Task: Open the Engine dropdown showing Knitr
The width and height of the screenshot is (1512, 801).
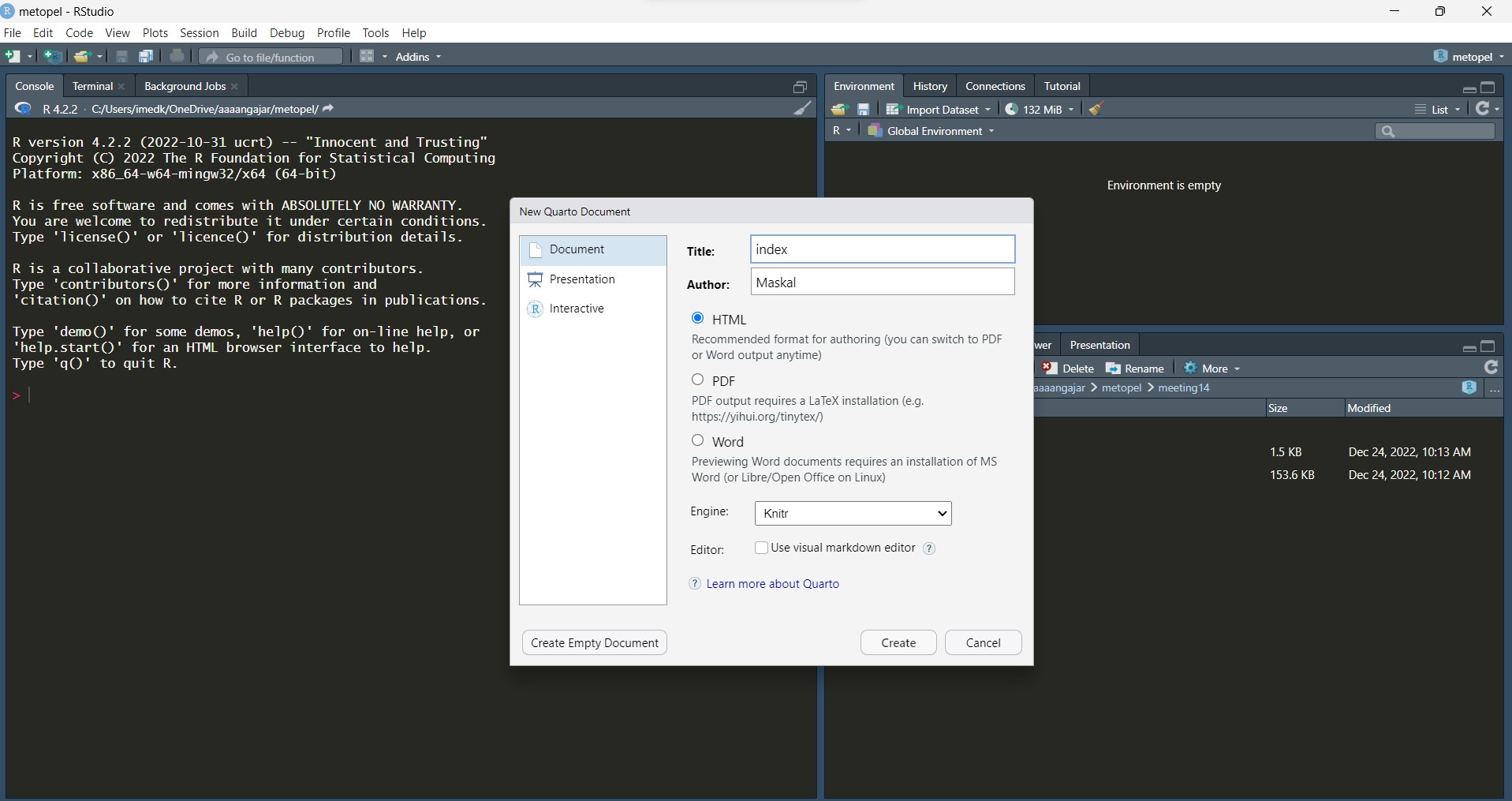Action: click(x=853, y=513)
